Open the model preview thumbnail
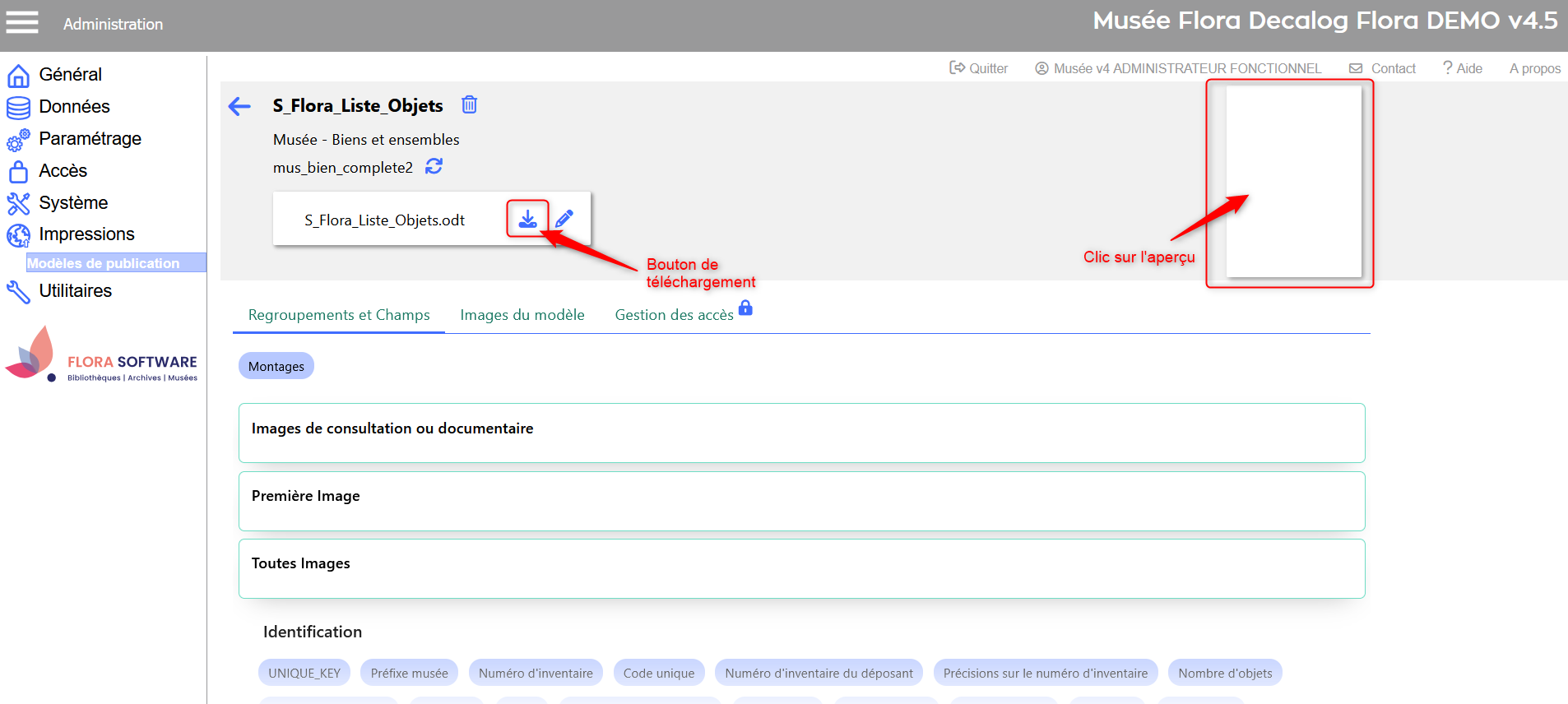The width and height of the screenshot is (1568, 704). tap(1293, 182)
